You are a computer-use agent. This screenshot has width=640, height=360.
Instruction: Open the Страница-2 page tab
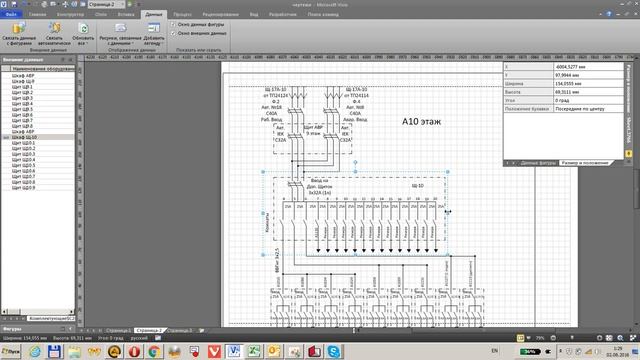(149, 331)
